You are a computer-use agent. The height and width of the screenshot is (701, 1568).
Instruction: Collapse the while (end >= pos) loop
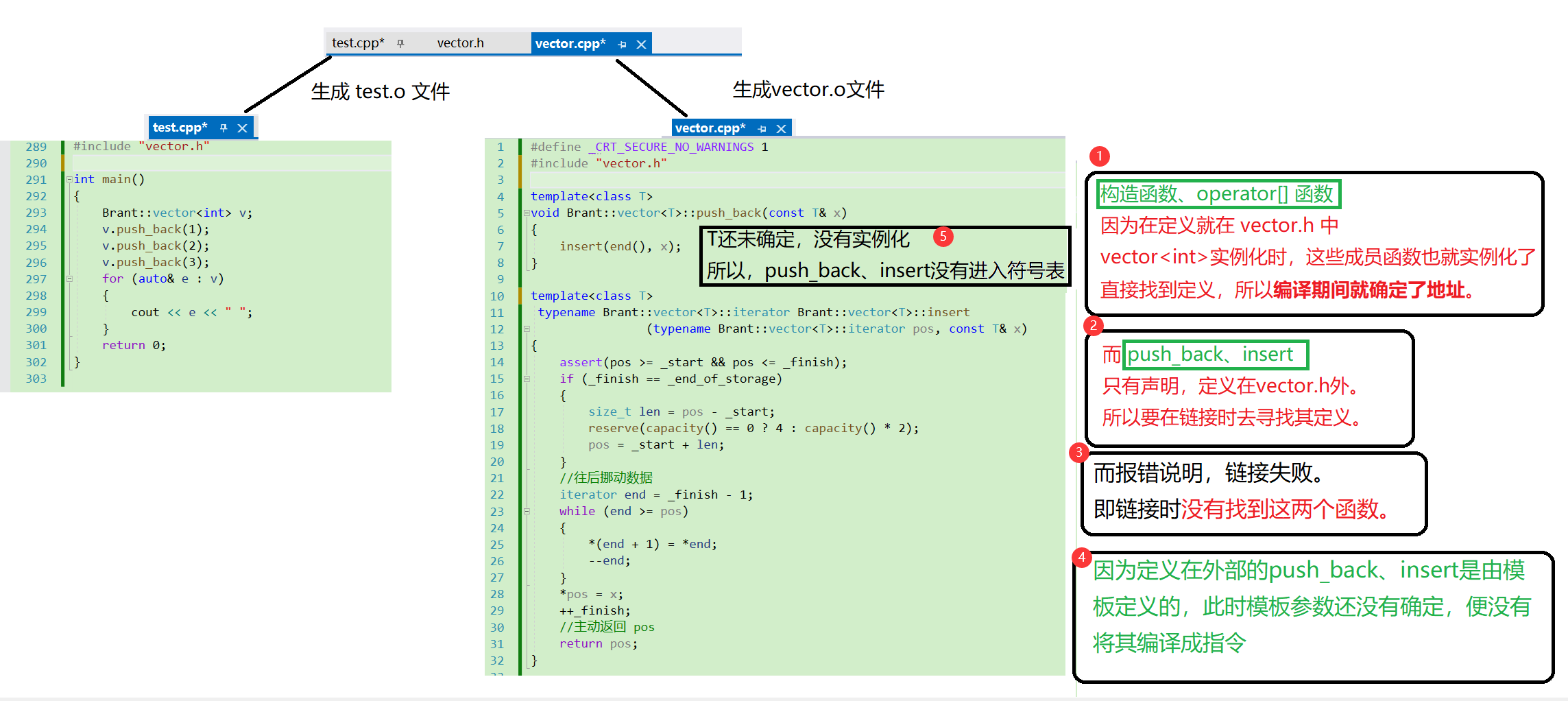(x=527, y=512)
